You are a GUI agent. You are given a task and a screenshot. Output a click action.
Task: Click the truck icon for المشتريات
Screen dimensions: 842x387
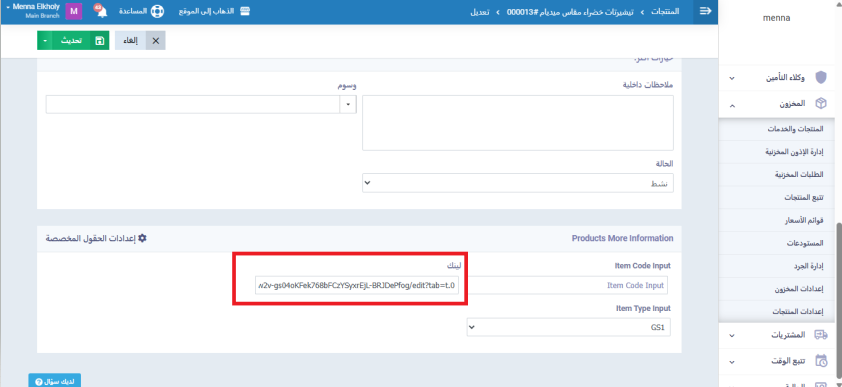821,335
